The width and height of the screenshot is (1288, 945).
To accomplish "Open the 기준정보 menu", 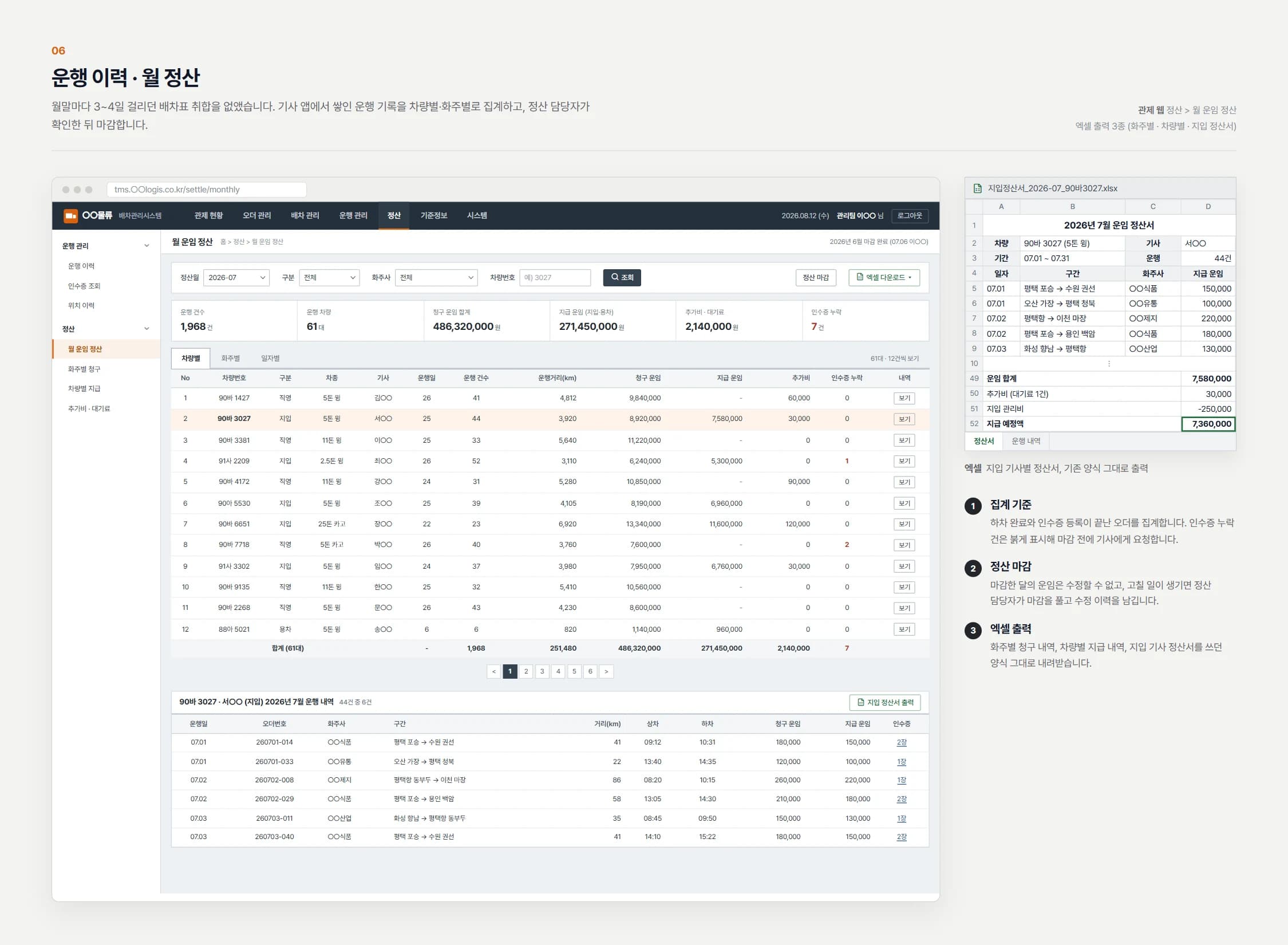I will (x=433, y=215).
